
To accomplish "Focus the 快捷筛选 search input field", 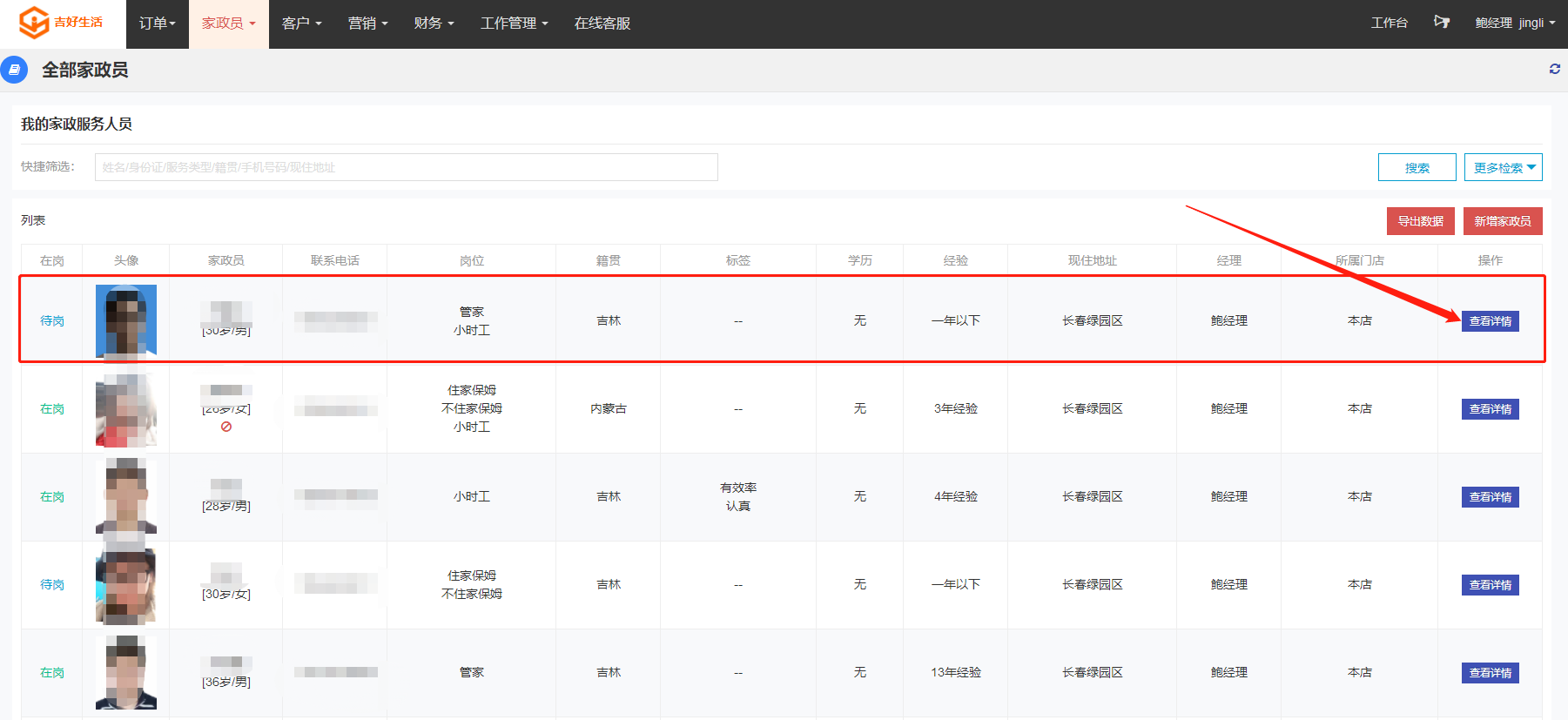I will coord(407,167).
